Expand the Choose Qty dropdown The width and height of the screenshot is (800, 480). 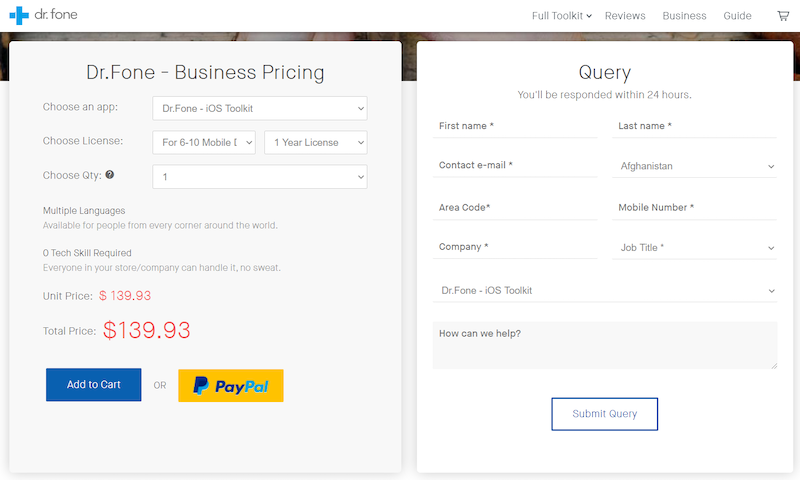(260, 177)
